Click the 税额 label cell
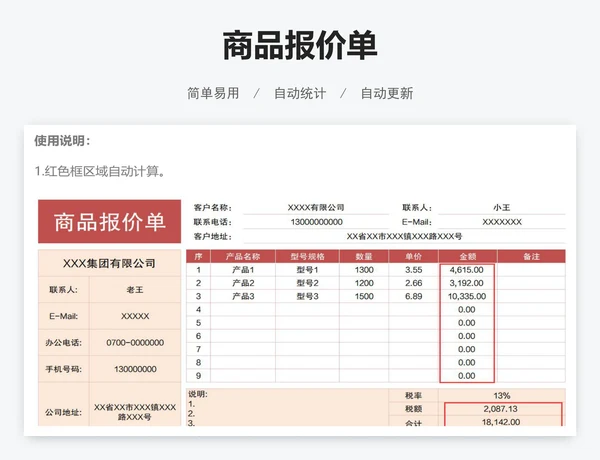The width and height of the screenshot is (600, 460). coord(413,409)
